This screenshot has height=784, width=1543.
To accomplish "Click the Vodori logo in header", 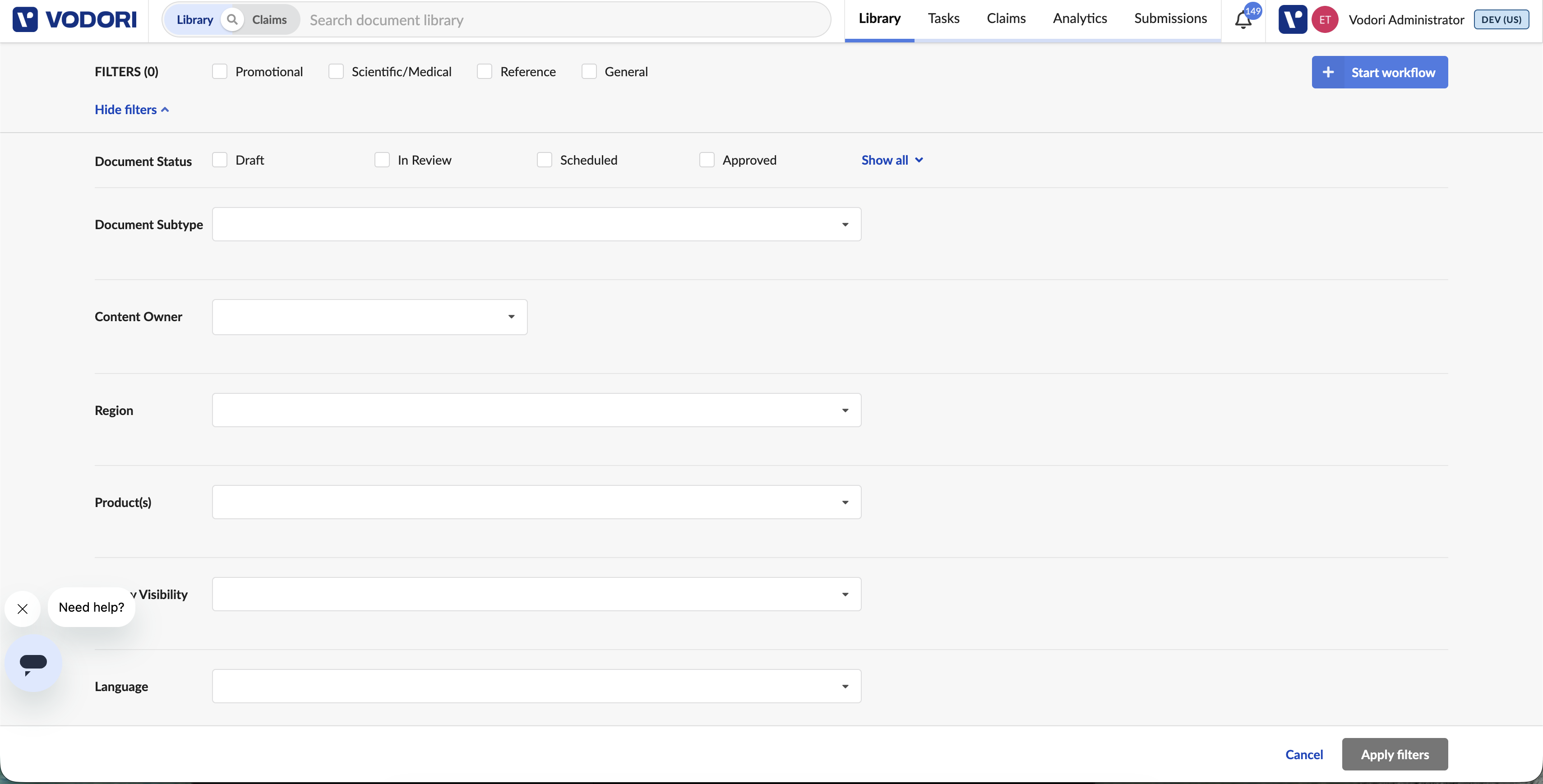I will point(74,20).
